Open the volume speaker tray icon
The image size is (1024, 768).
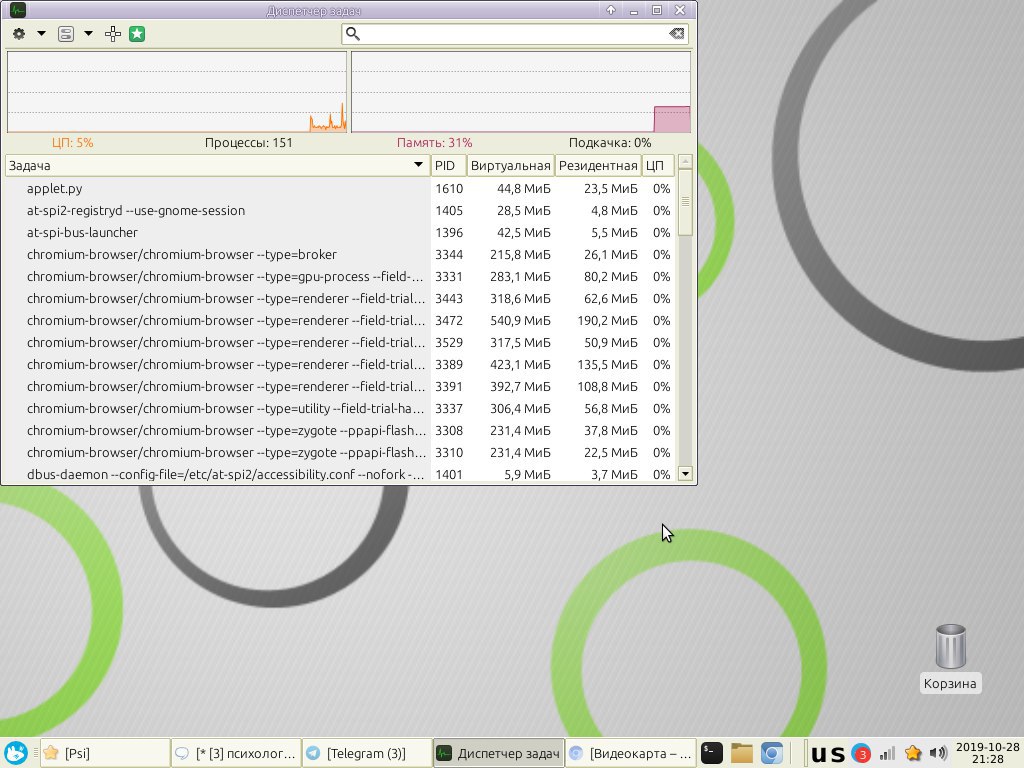coord(938,754)
